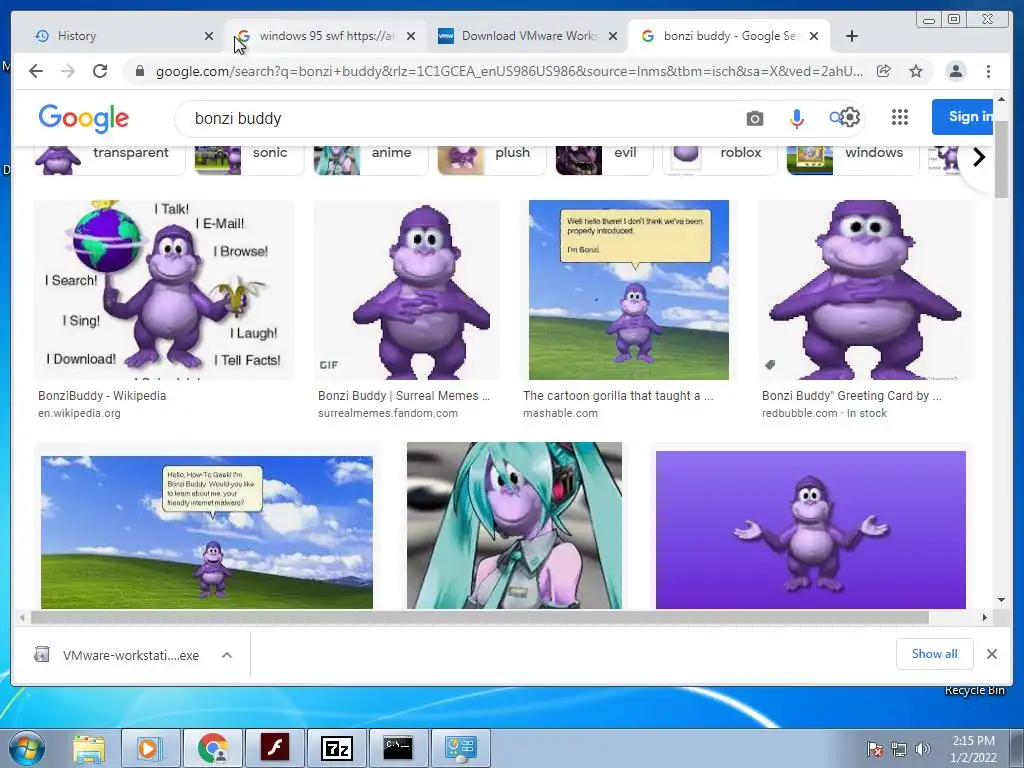1024x768 pixels.
Task: Click the lock icon in address bar
Action: coord(139,71)
